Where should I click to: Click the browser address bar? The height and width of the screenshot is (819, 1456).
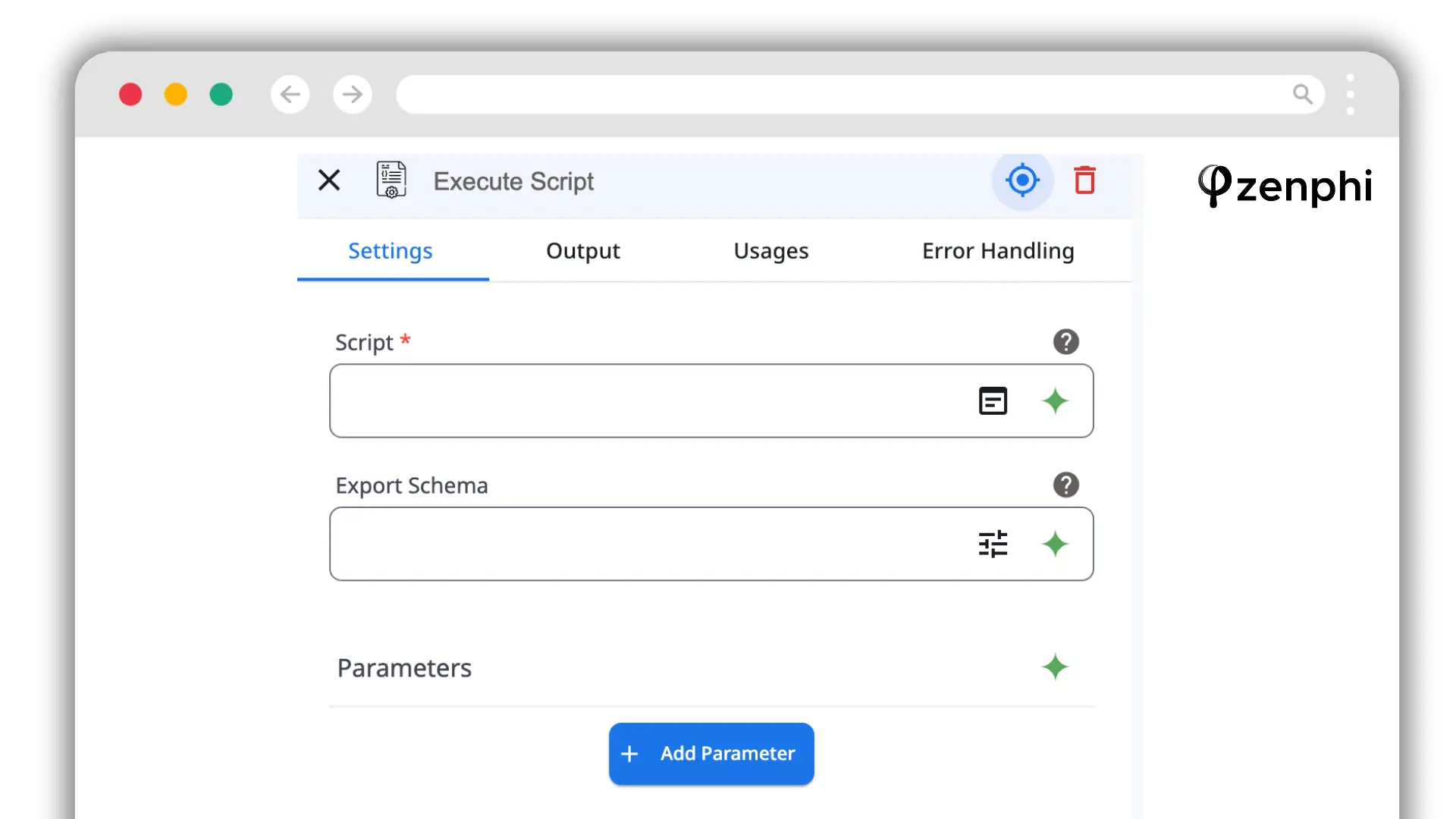[x=860, y=94]
